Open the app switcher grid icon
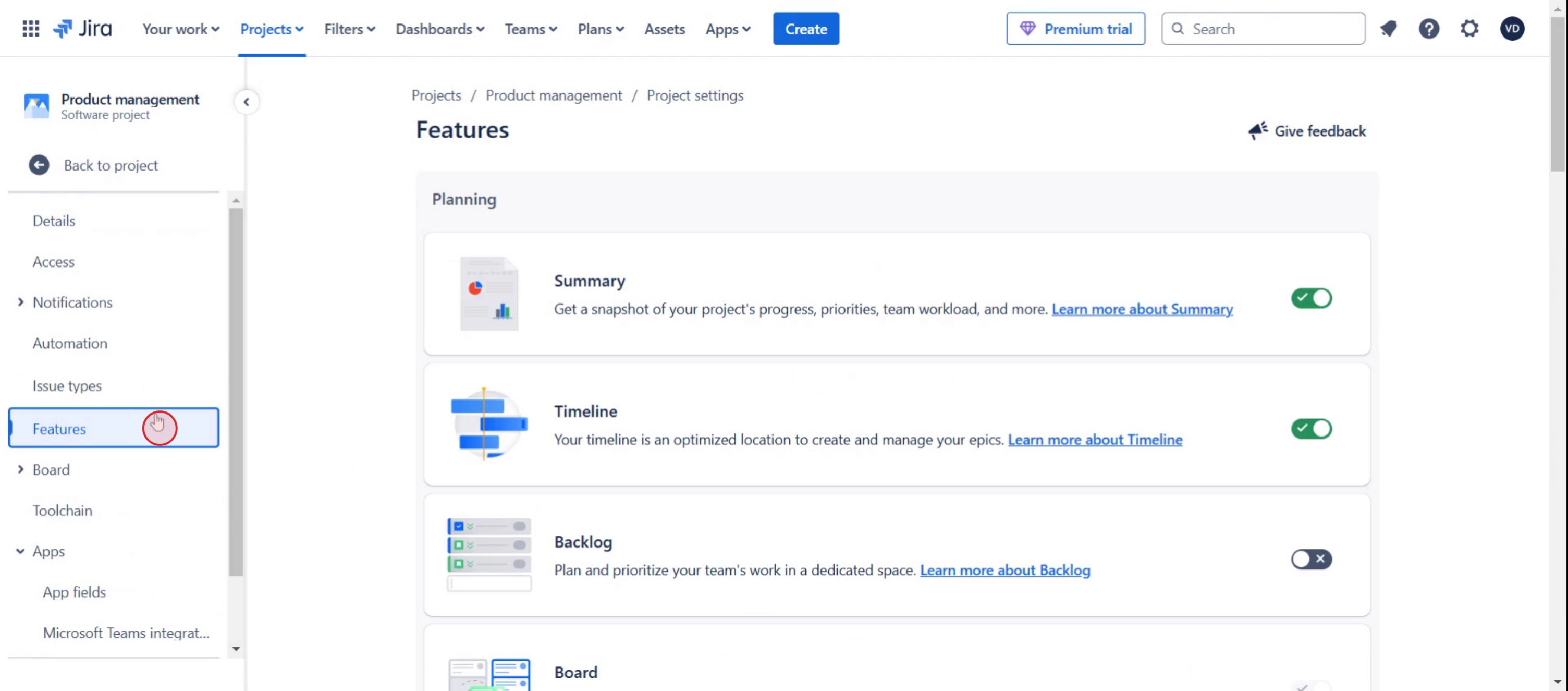 [30, 29]
